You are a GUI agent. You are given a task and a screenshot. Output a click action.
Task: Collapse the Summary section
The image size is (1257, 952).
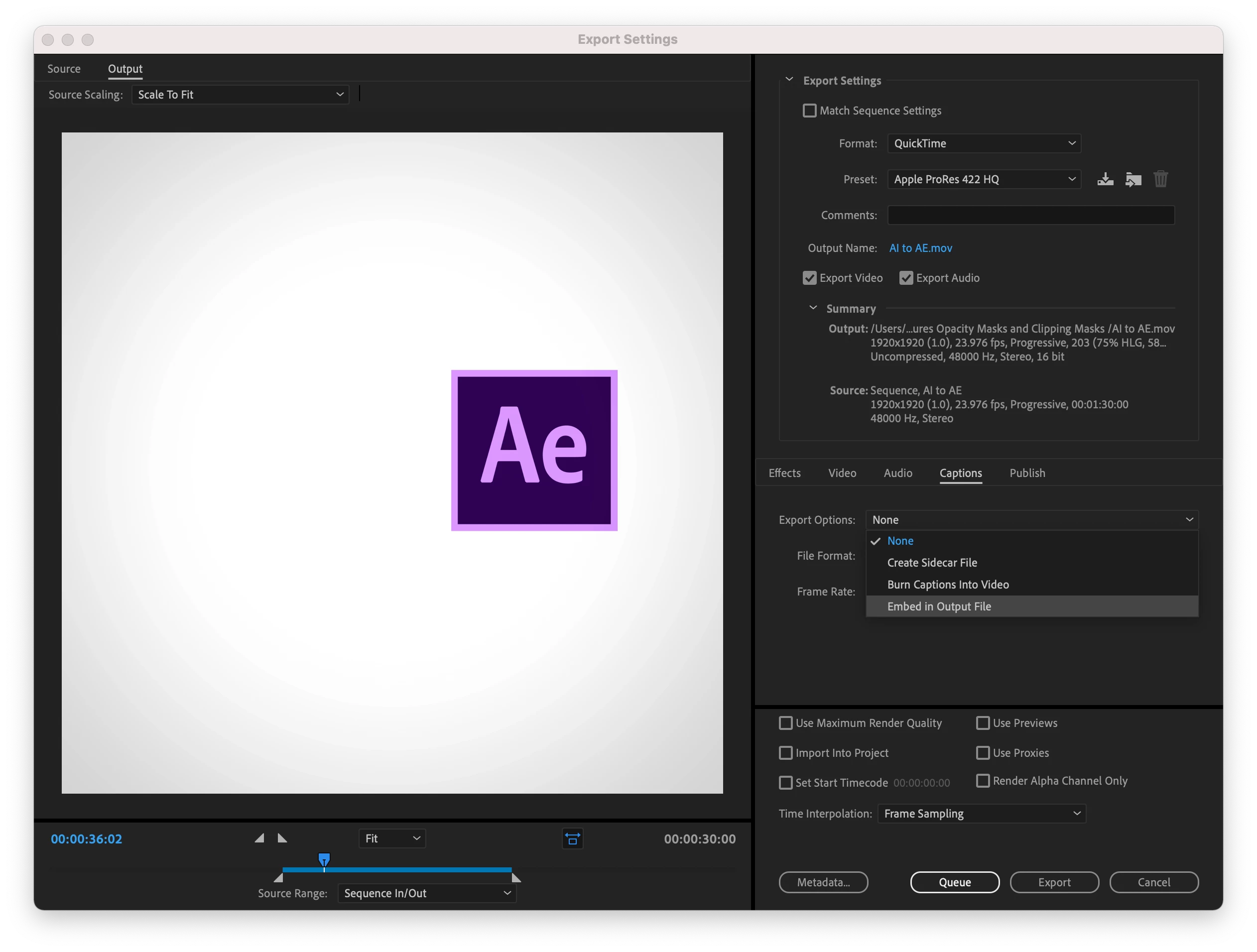(x=813, y=308)
